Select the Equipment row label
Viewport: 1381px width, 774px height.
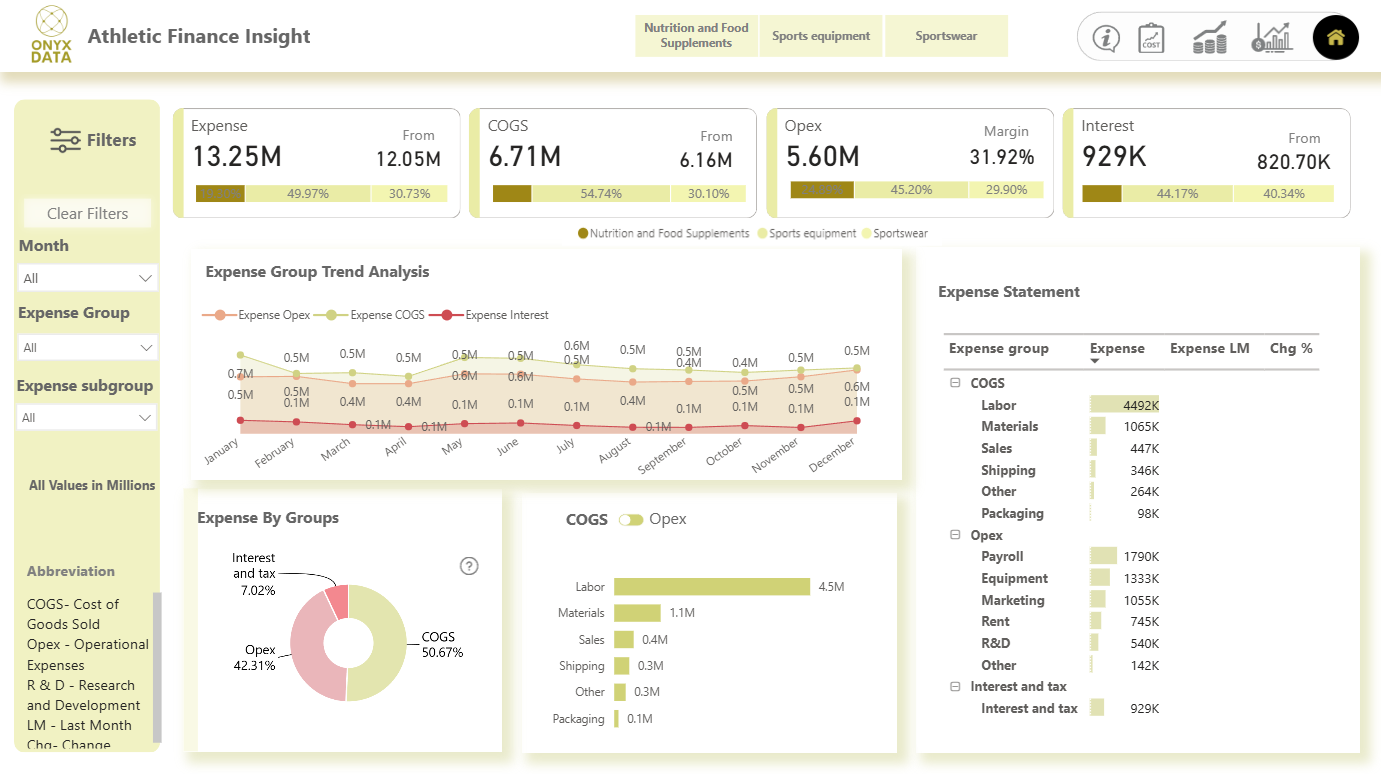(x=1014, y=579)
